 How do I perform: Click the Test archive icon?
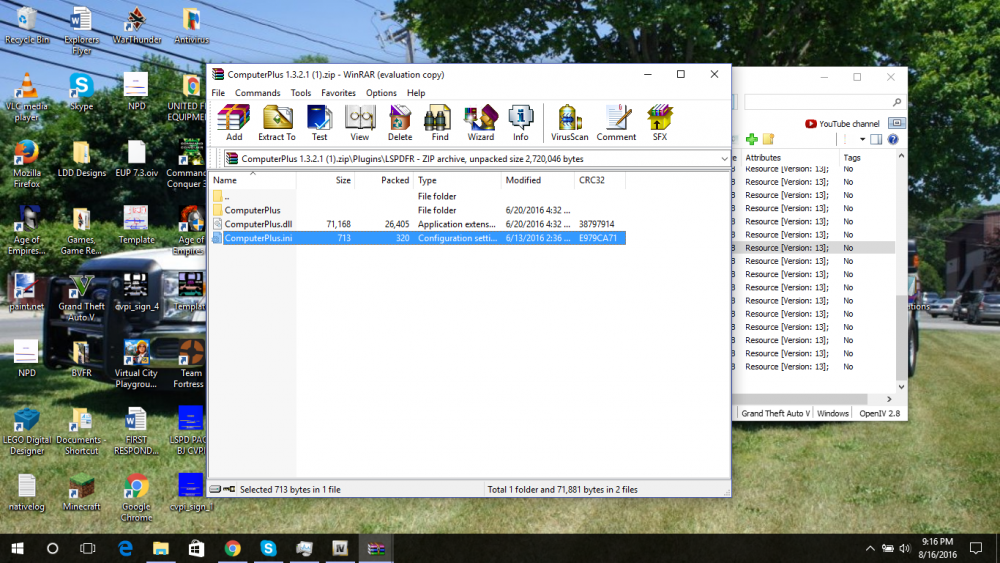click(319, 122)
